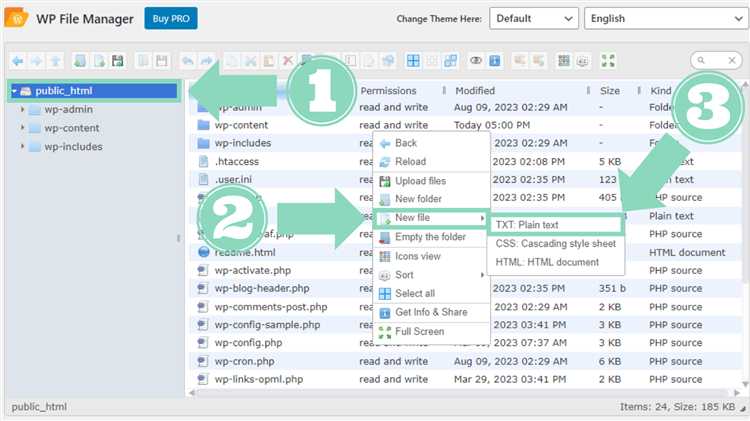Clear search with the X button
This screenshot has height=421, width=750.
pos(732,60)
